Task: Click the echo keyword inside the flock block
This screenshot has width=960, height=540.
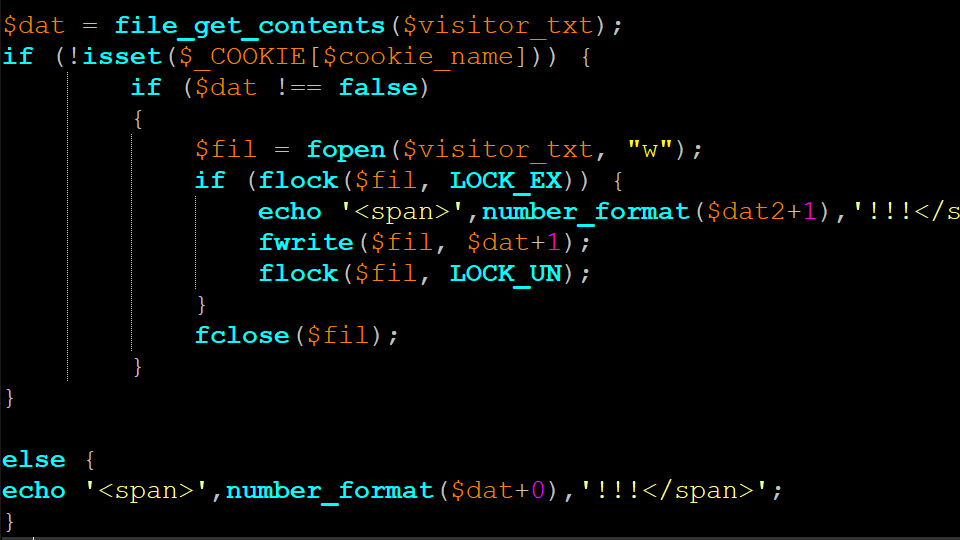Action: [x=290, y=211]
